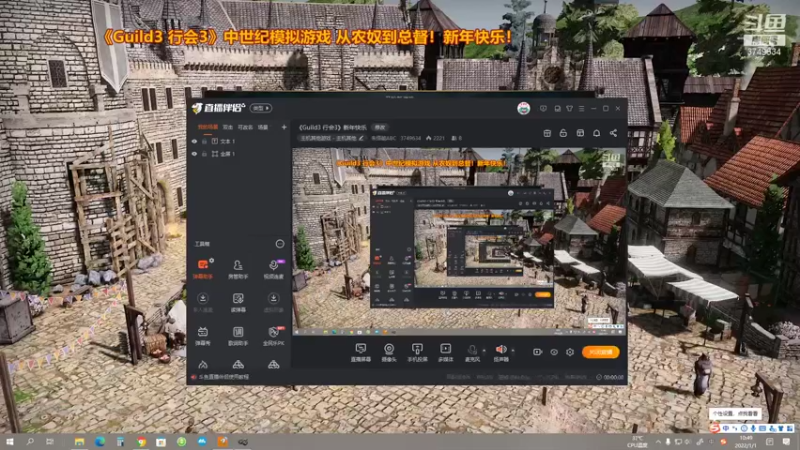The width and height of the screenshot is (800, 450).
Task: Click the 00:00:00 stream timer
Action: pyautogui.click(x=610, y=377)
